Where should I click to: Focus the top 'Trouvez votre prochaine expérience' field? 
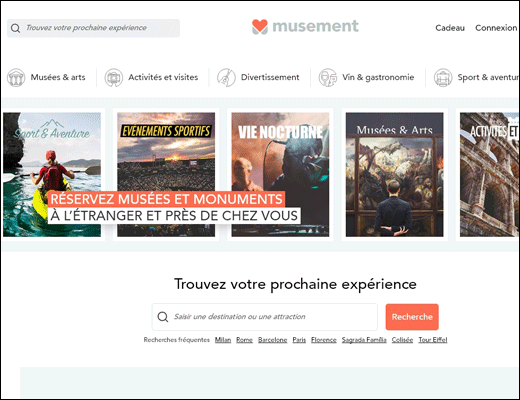tap(93, 28)
